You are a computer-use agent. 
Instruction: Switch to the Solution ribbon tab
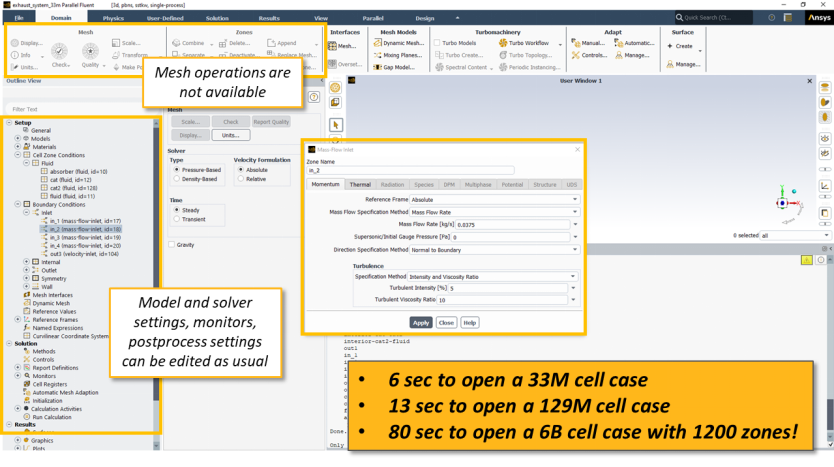(217, 18)
